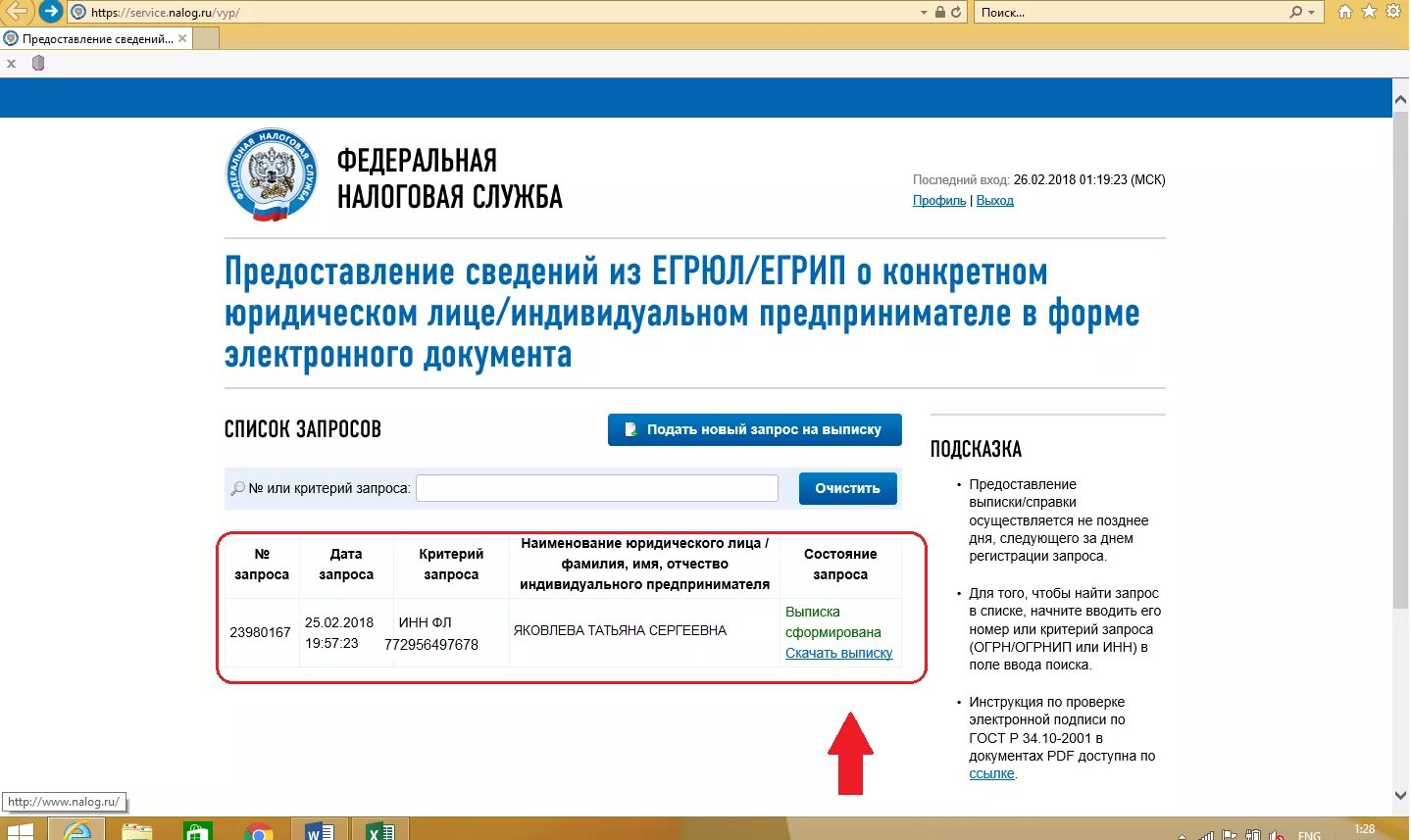Image resolution: width=1411 pixels, height=840 pixels.
Task: Click the browser forward arrow button
Action: (x=50, y=12)
